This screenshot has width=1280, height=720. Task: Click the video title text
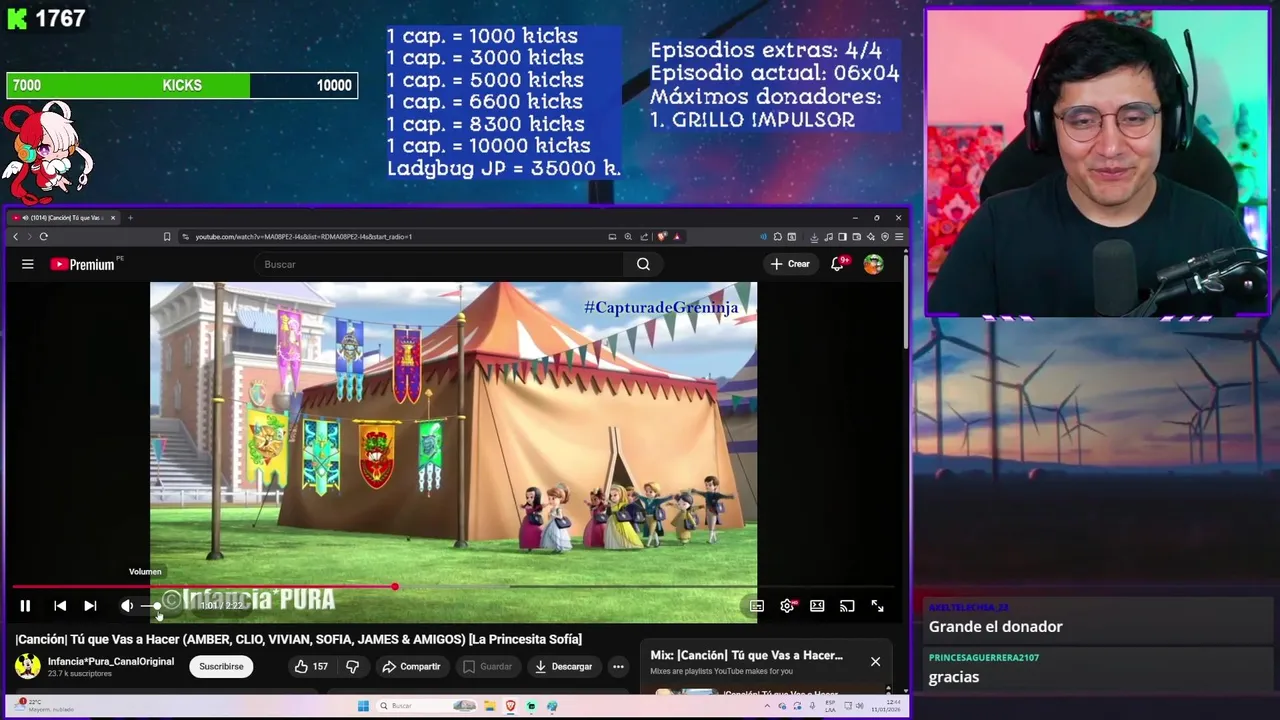[x=298, y=639]
